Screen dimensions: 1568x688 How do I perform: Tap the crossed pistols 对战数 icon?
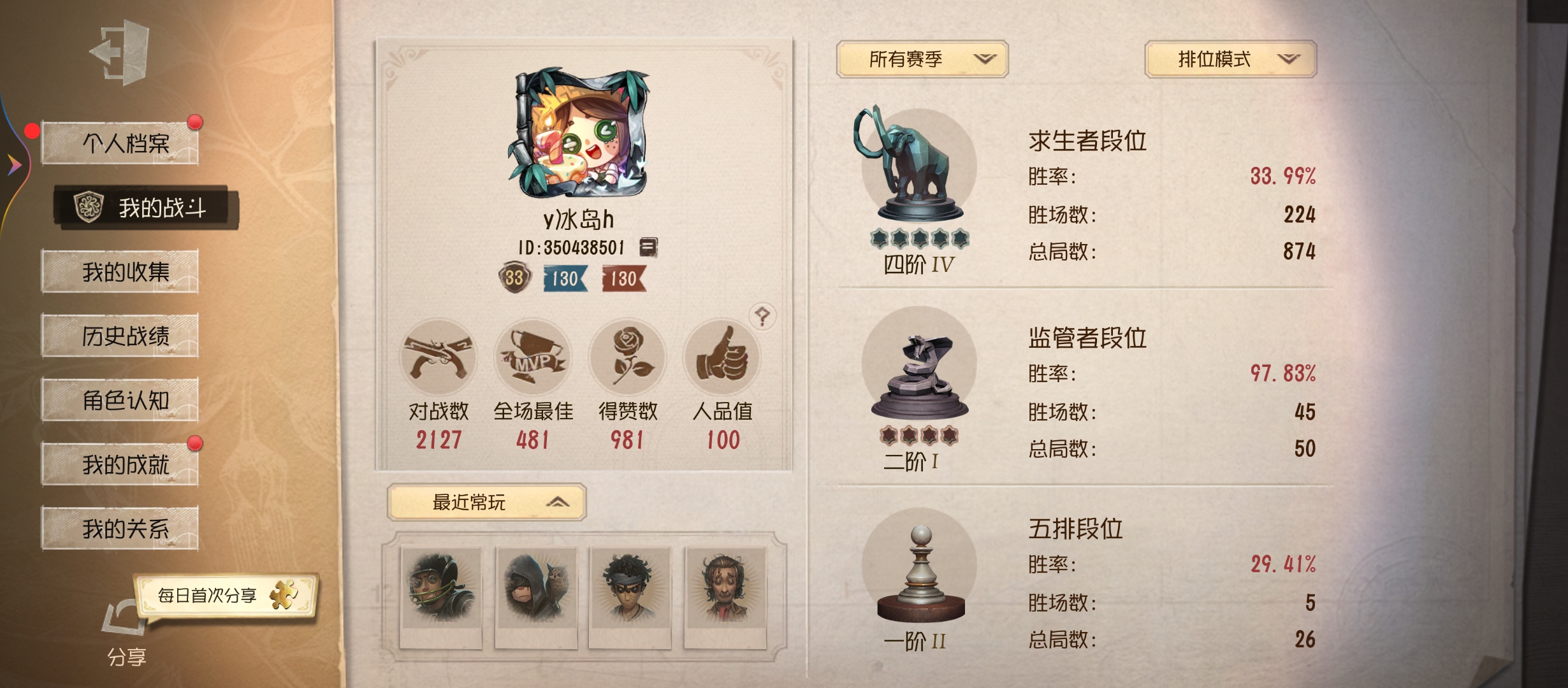[x=439, y=357]
